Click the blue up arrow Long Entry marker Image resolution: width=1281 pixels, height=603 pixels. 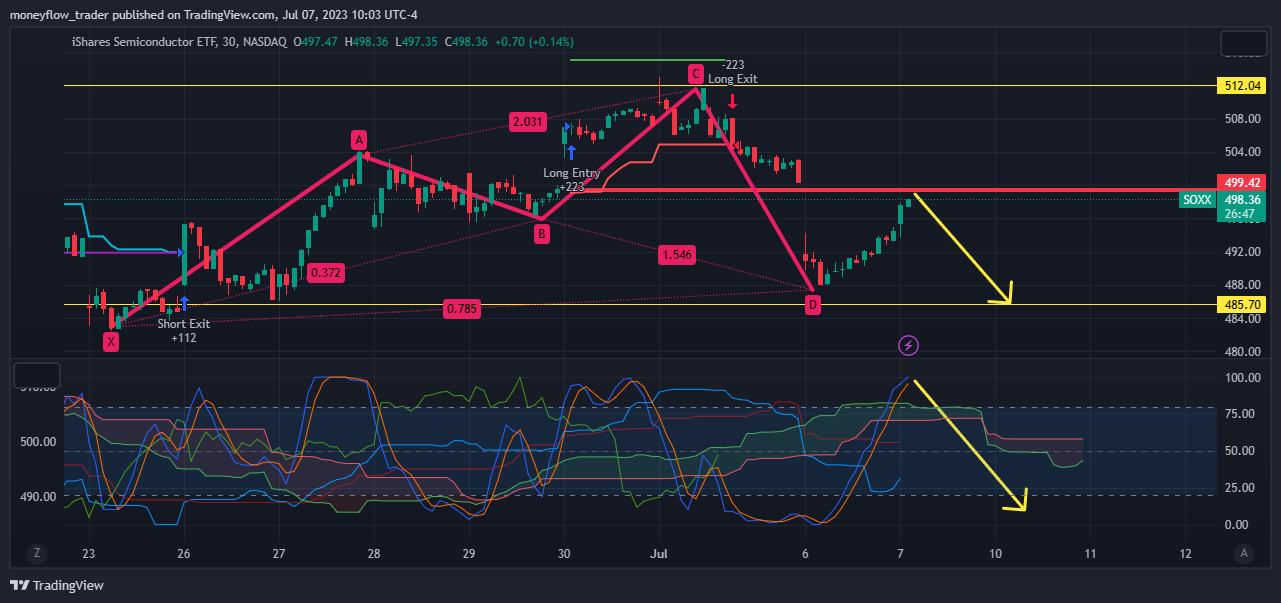(571, 152)
